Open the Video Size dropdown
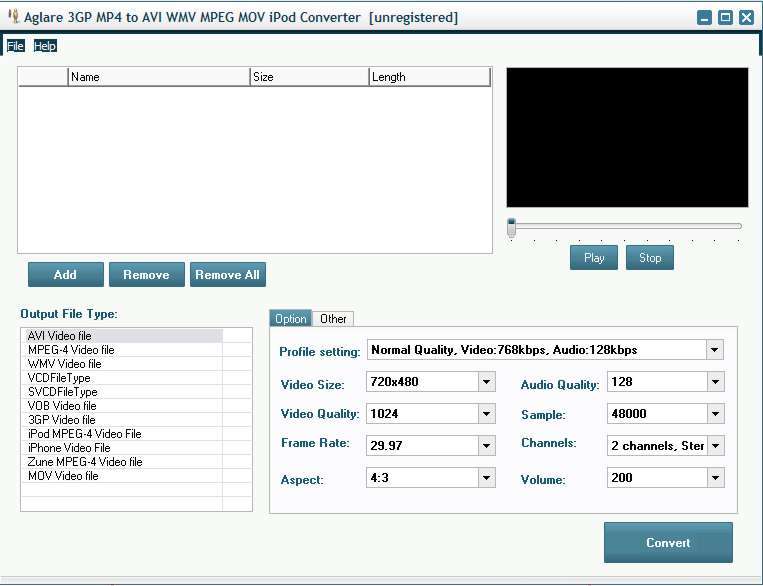763x586 pixels. tap(486, 382)
